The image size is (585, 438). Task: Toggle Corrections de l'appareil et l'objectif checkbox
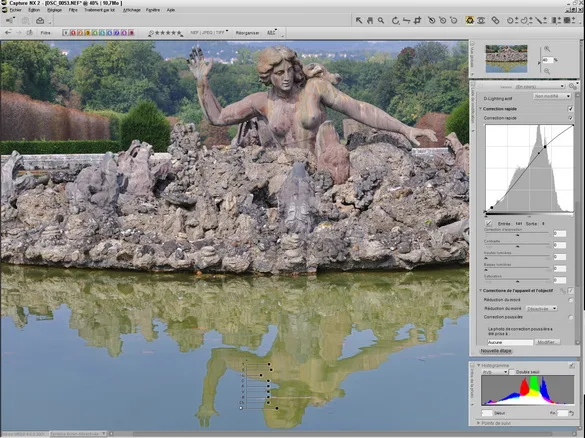click(x=570, y=290)
